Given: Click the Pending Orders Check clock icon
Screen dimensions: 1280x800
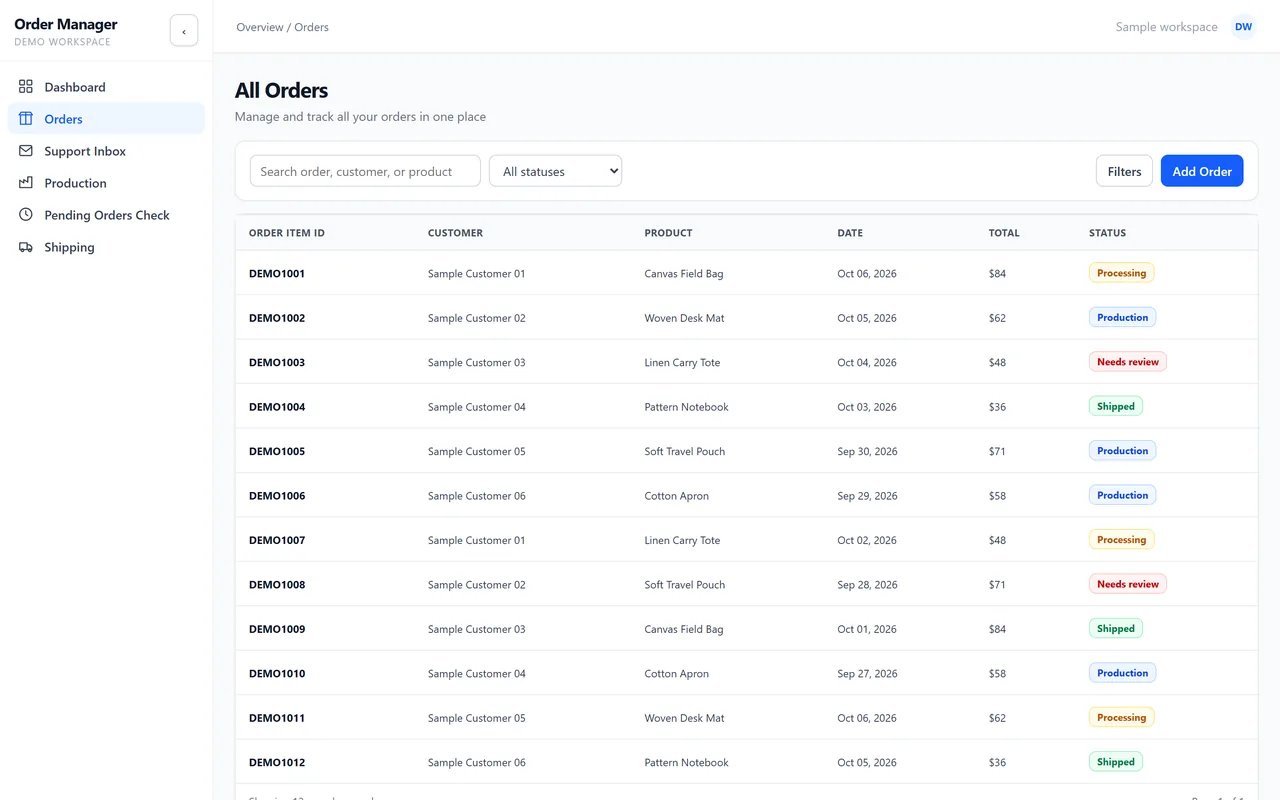Looking at the screenshot, I should (x=26, y=215).
